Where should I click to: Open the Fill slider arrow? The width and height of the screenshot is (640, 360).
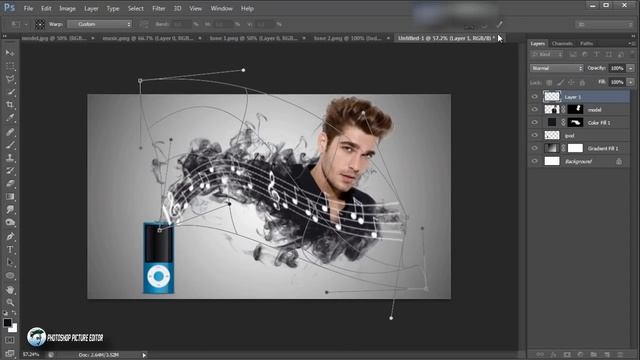point(631,82)
